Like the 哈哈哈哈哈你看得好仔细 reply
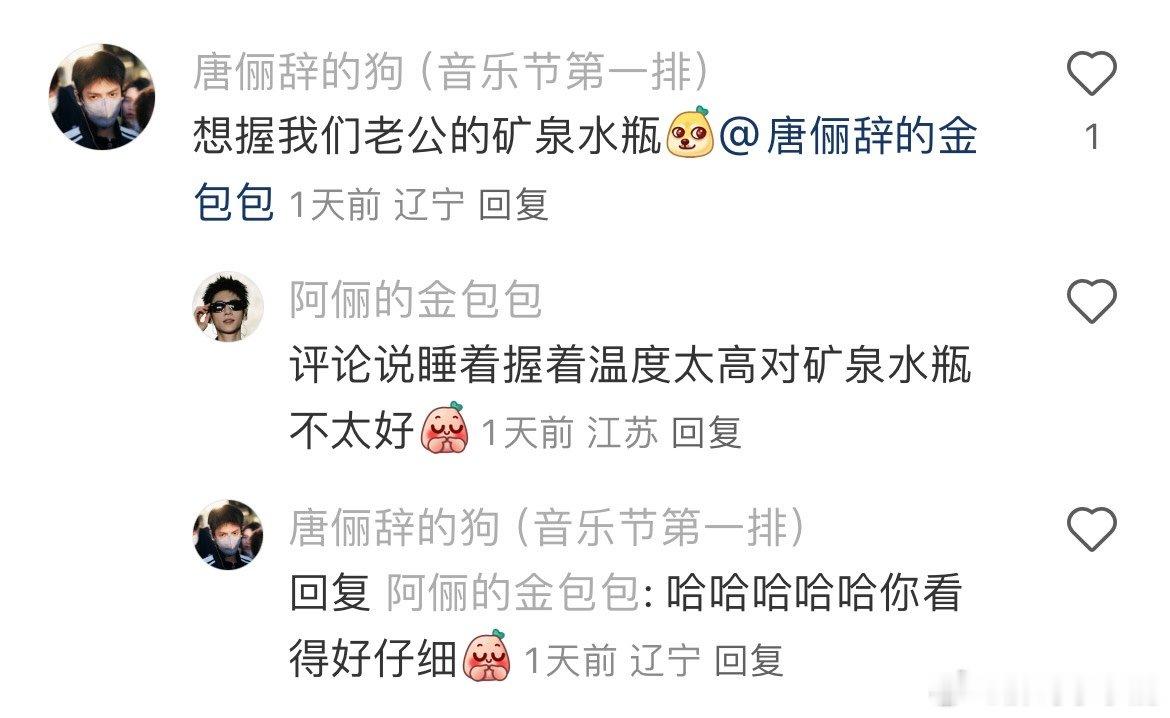The width and height of the screenshot is (1170, 718). (1091, 529)
